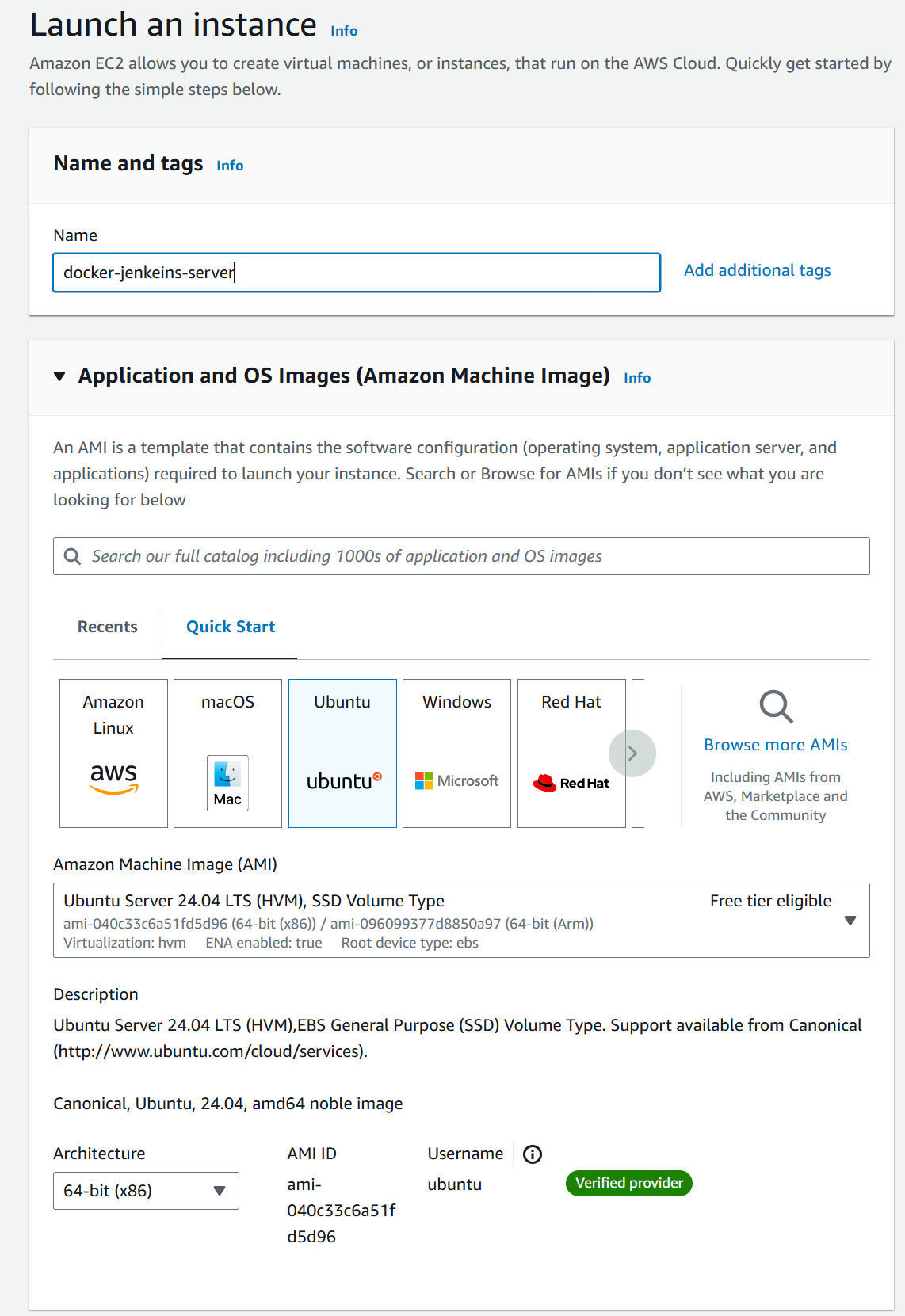Screen dimensions: 905x1316
Task: Click the AMI ID value ami-040c33c6a51fd5d96
Action: [342, 1211]
